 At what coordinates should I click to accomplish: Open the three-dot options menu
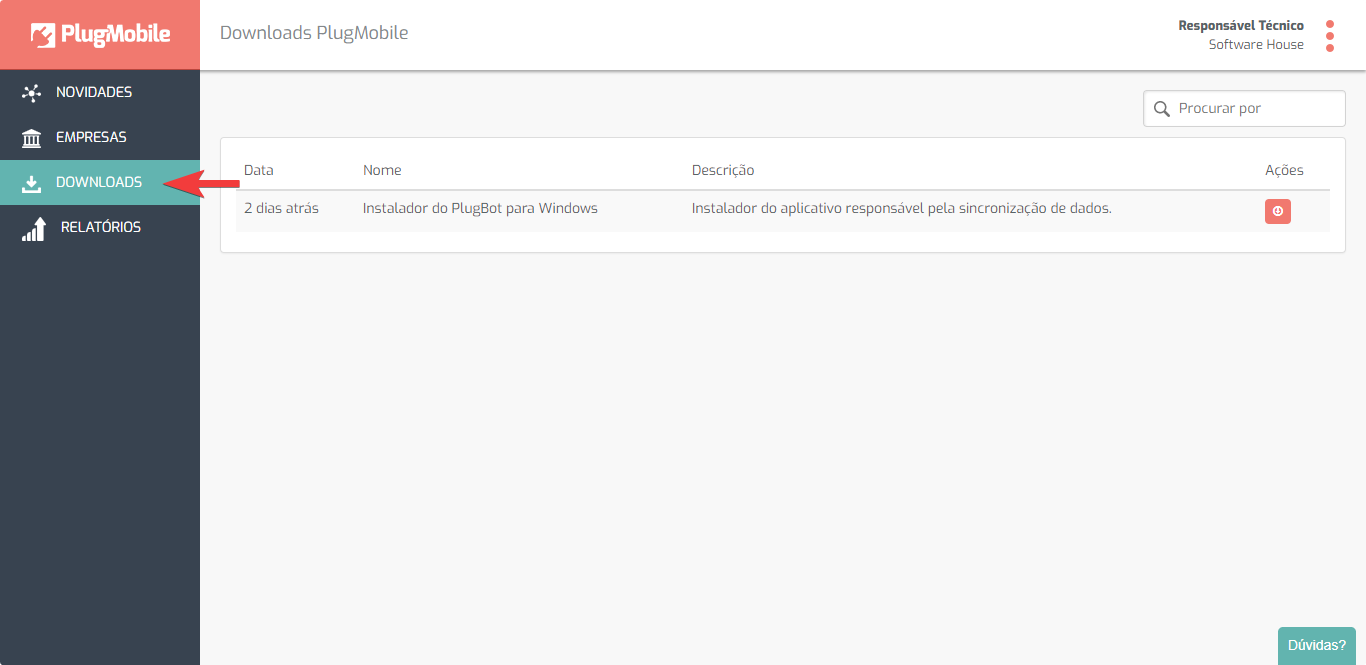1330,36
